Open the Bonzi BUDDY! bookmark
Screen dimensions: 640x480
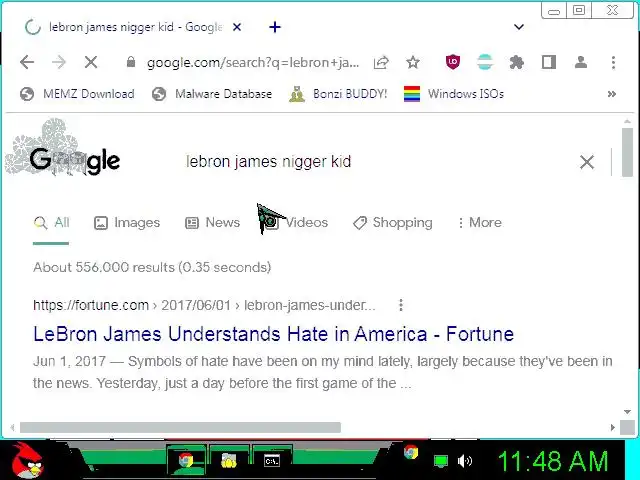[338, 94]
